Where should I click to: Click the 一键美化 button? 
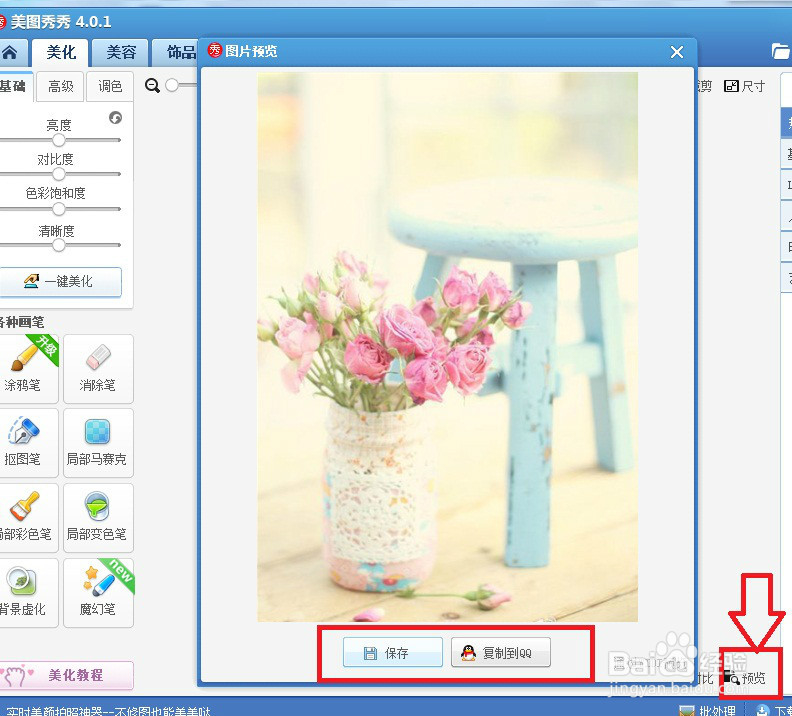[60, 281]
